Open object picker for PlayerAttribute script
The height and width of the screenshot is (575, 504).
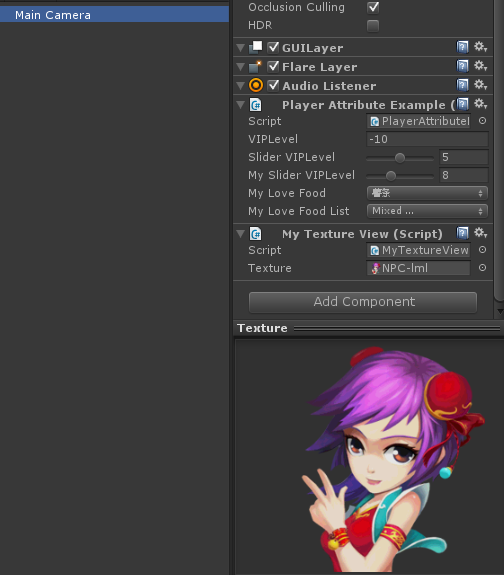pyautogui.click(x=482, y=121)
